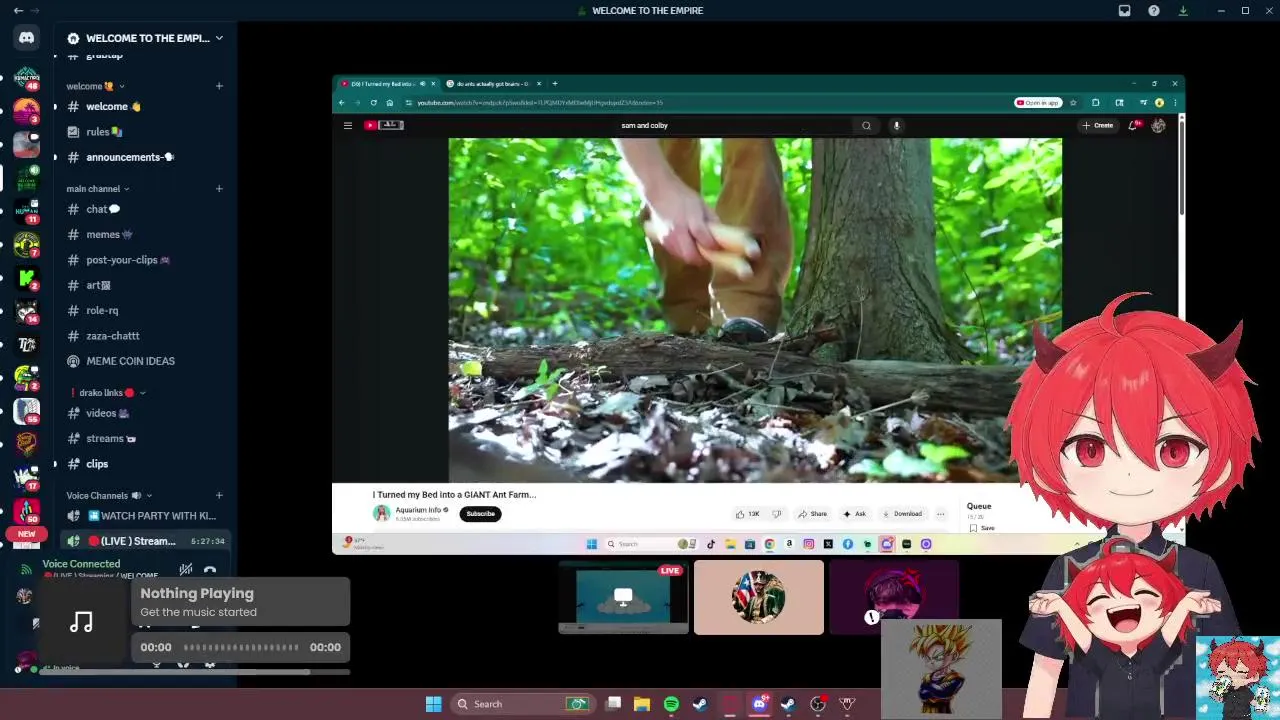Click the Share button under the video
This screenshot has height=720, width=1280.
(812, 514)
